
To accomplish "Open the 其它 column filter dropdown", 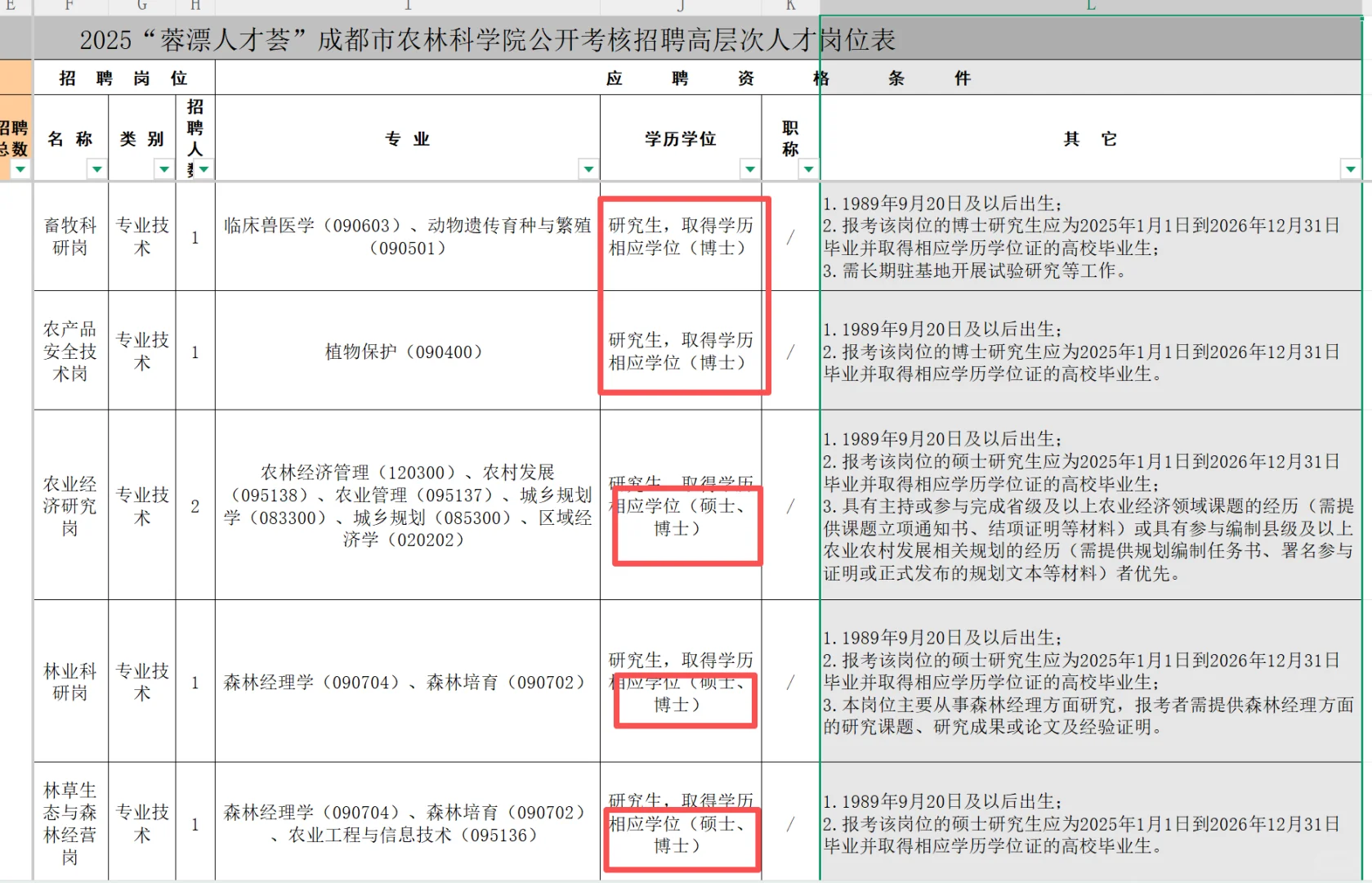I will [x=1350, y=169].
